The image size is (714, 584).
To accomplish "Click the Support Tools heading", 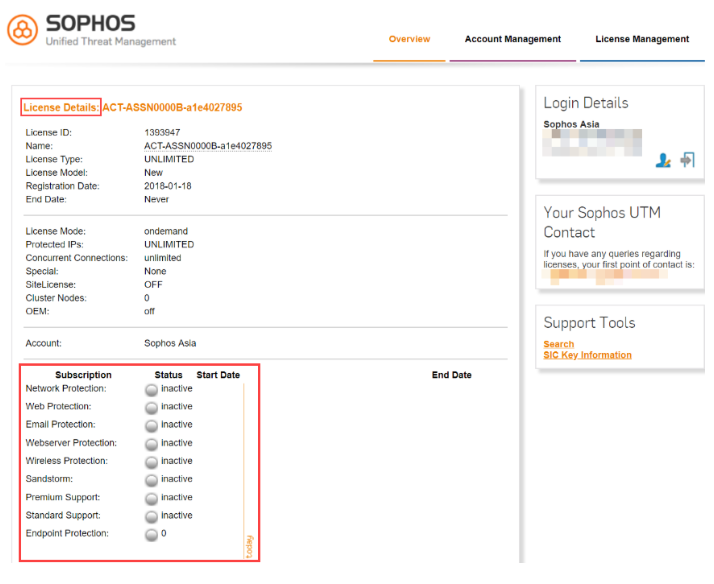I will point(589,323).
